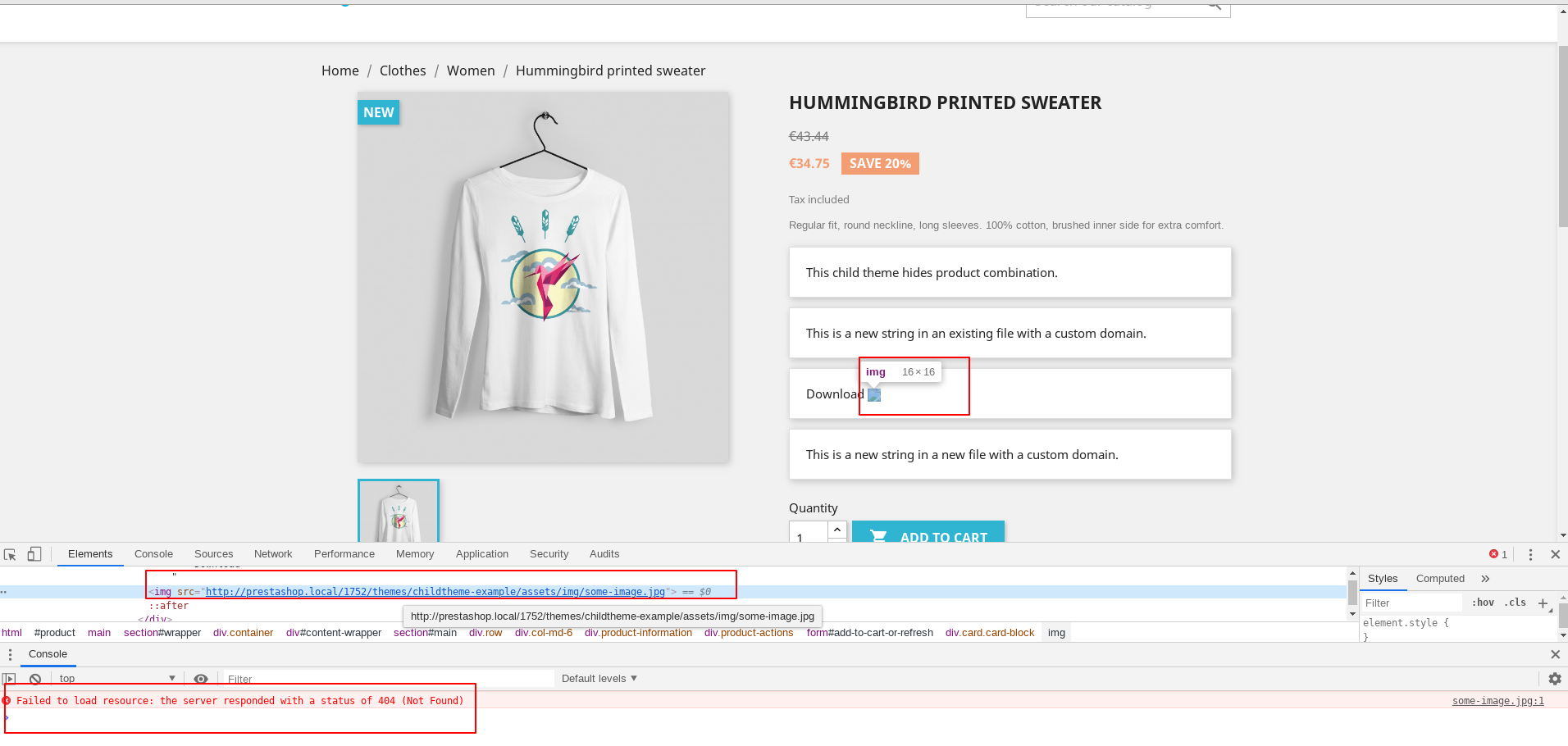Image resolution: width=1568 pixels, height=746 pixels.
Task: Close the DevTools panel with the X
Action: click(x=1555, y=555)
